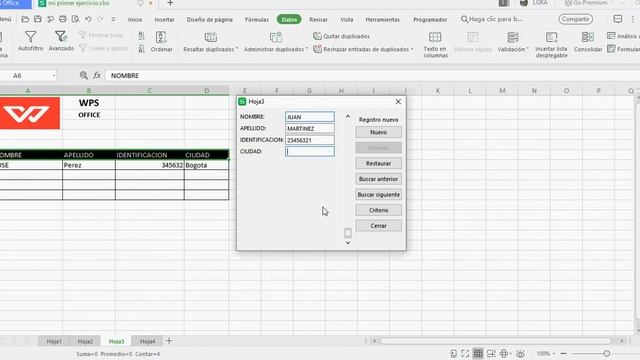Click Restaurar in the form dialog
Screen dimensions: 640x360
[378, 163]
